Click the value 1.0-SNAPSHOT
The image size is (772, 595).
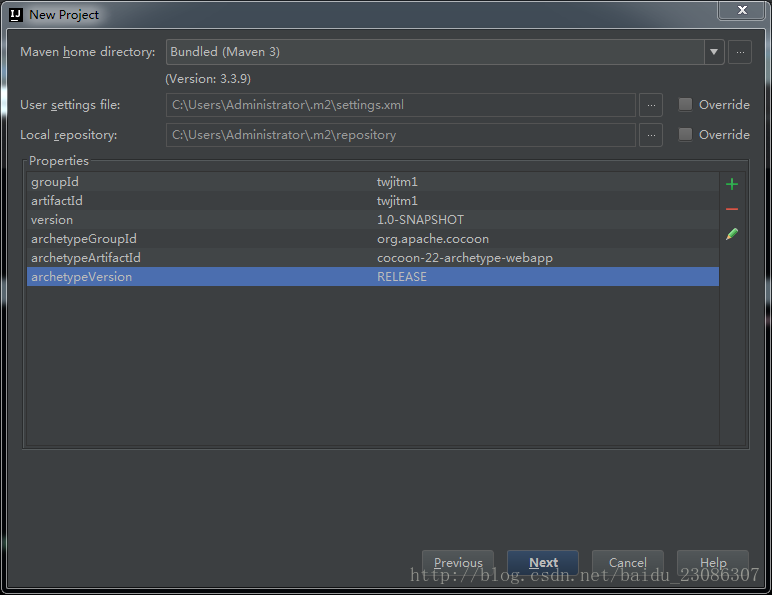[x=420, y=220]
